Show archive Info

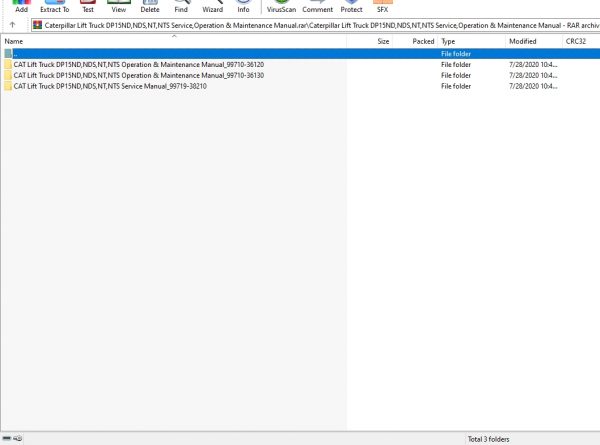243,7
